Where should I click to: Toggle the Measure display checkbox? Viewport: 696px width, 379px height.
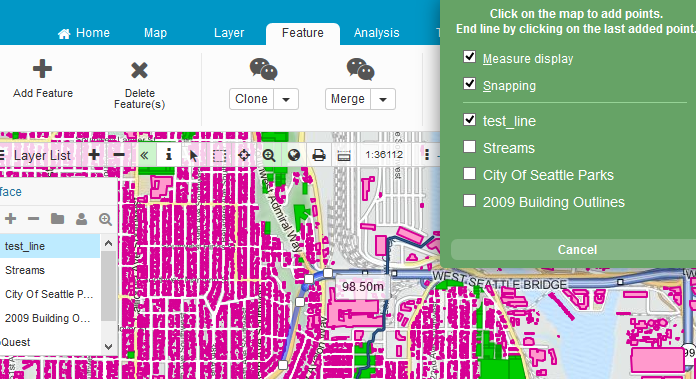point(470,57)
